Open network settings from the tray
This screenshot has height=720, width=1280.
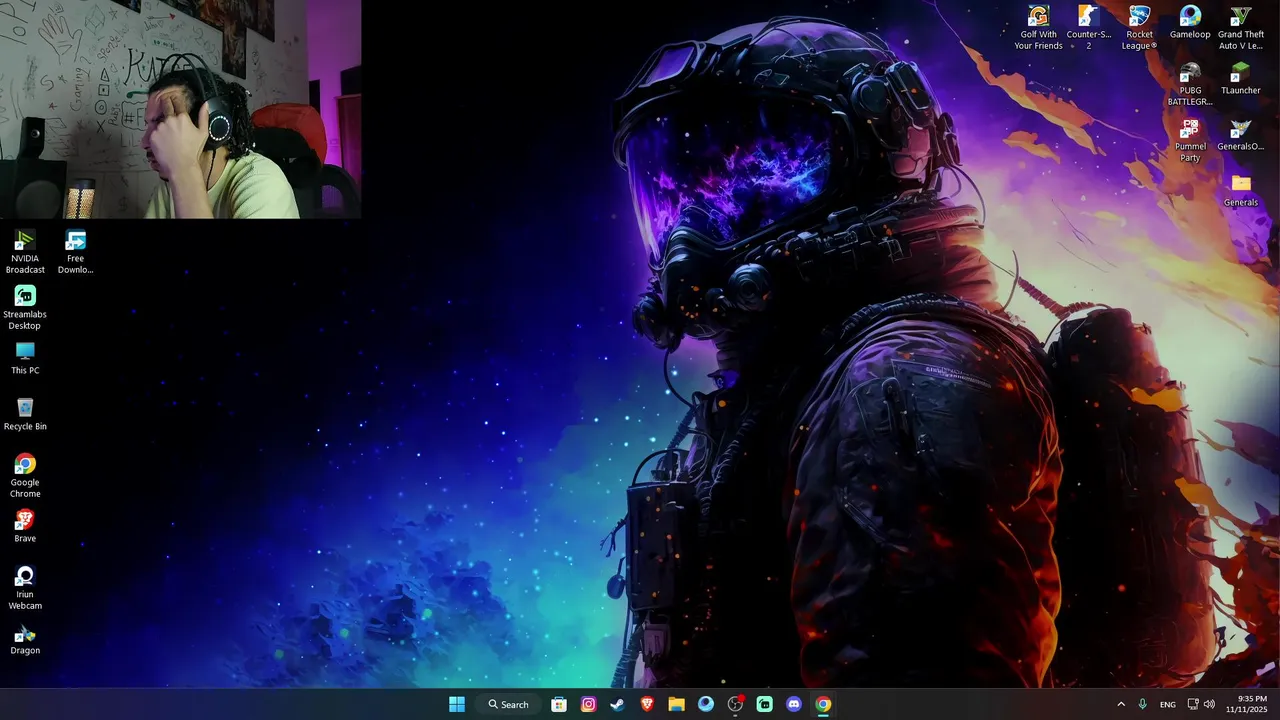[1193, 704]
